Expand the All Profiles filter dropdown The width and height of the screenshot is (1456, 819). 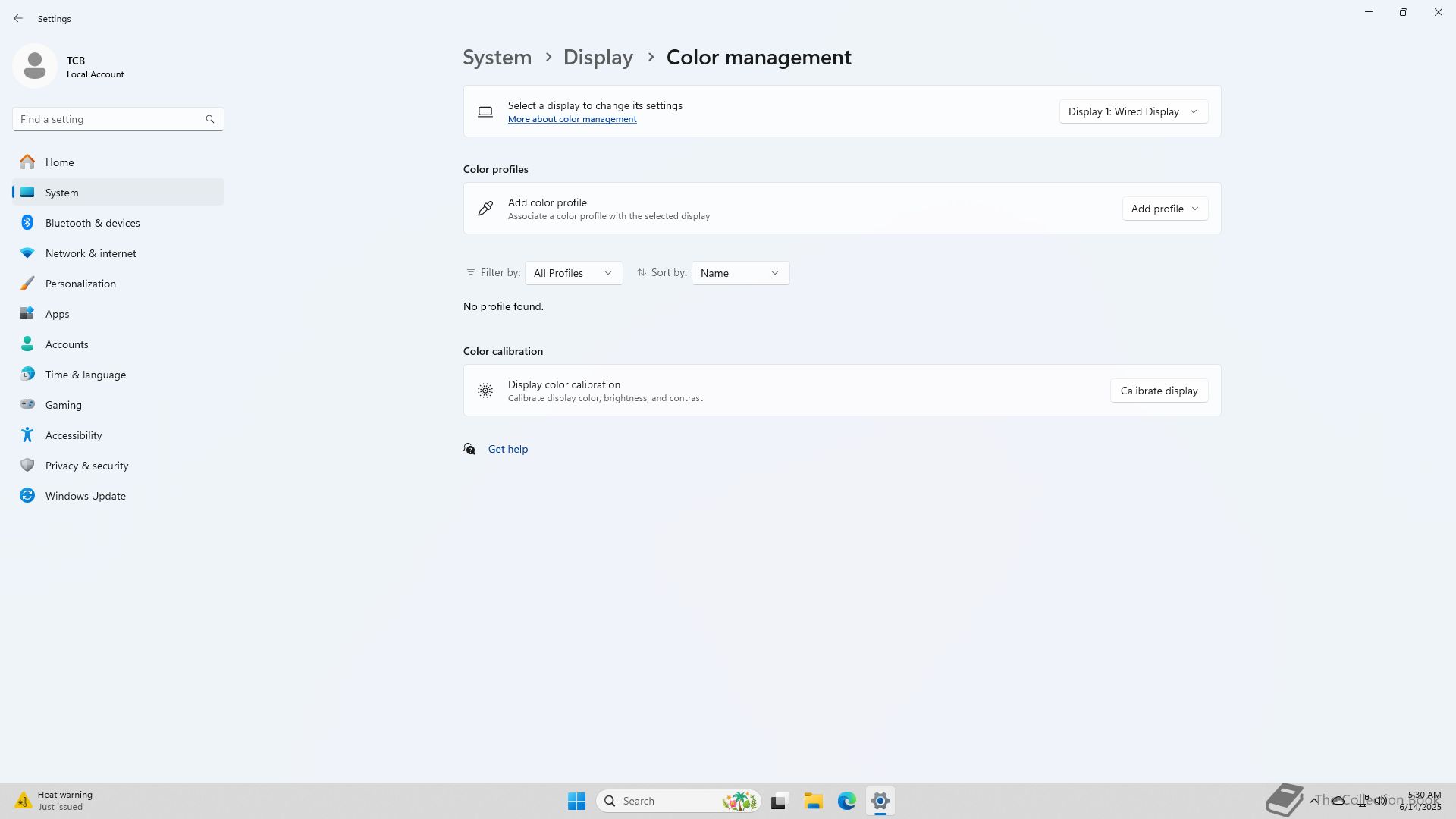(573, 273)
